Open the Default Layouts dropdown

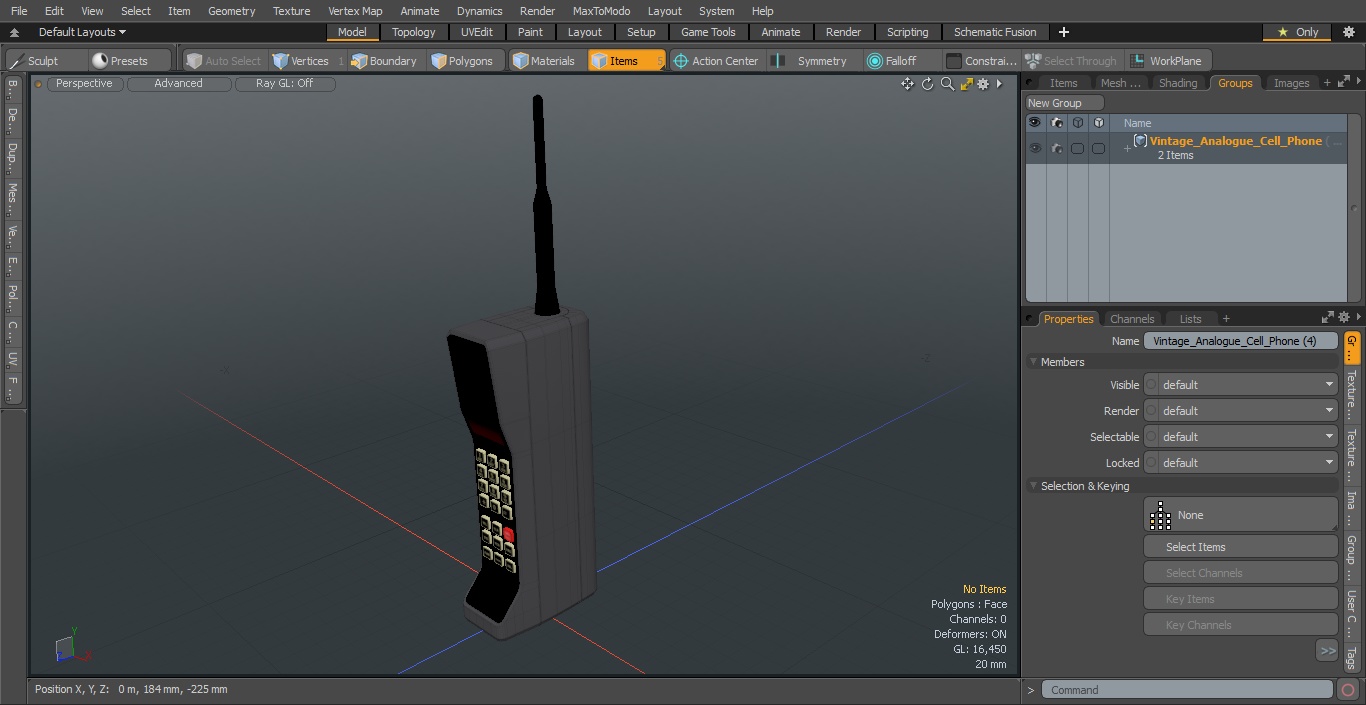pos(82,32)
